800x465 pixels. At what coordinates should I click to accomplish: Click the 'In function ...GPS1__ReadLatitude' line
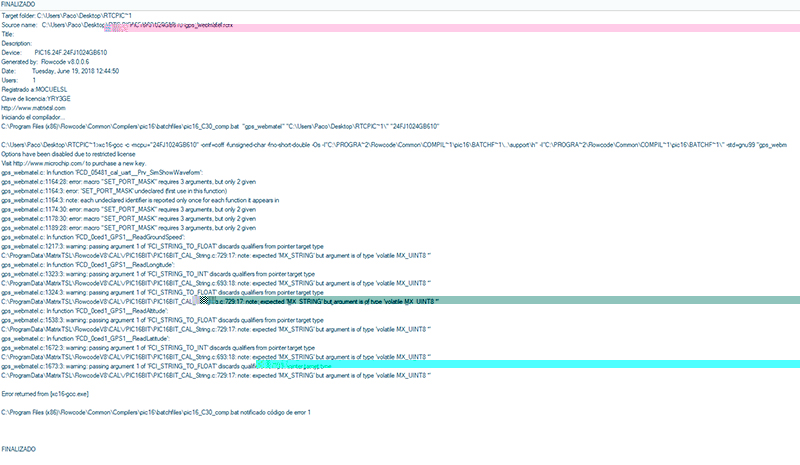[85, 338]
